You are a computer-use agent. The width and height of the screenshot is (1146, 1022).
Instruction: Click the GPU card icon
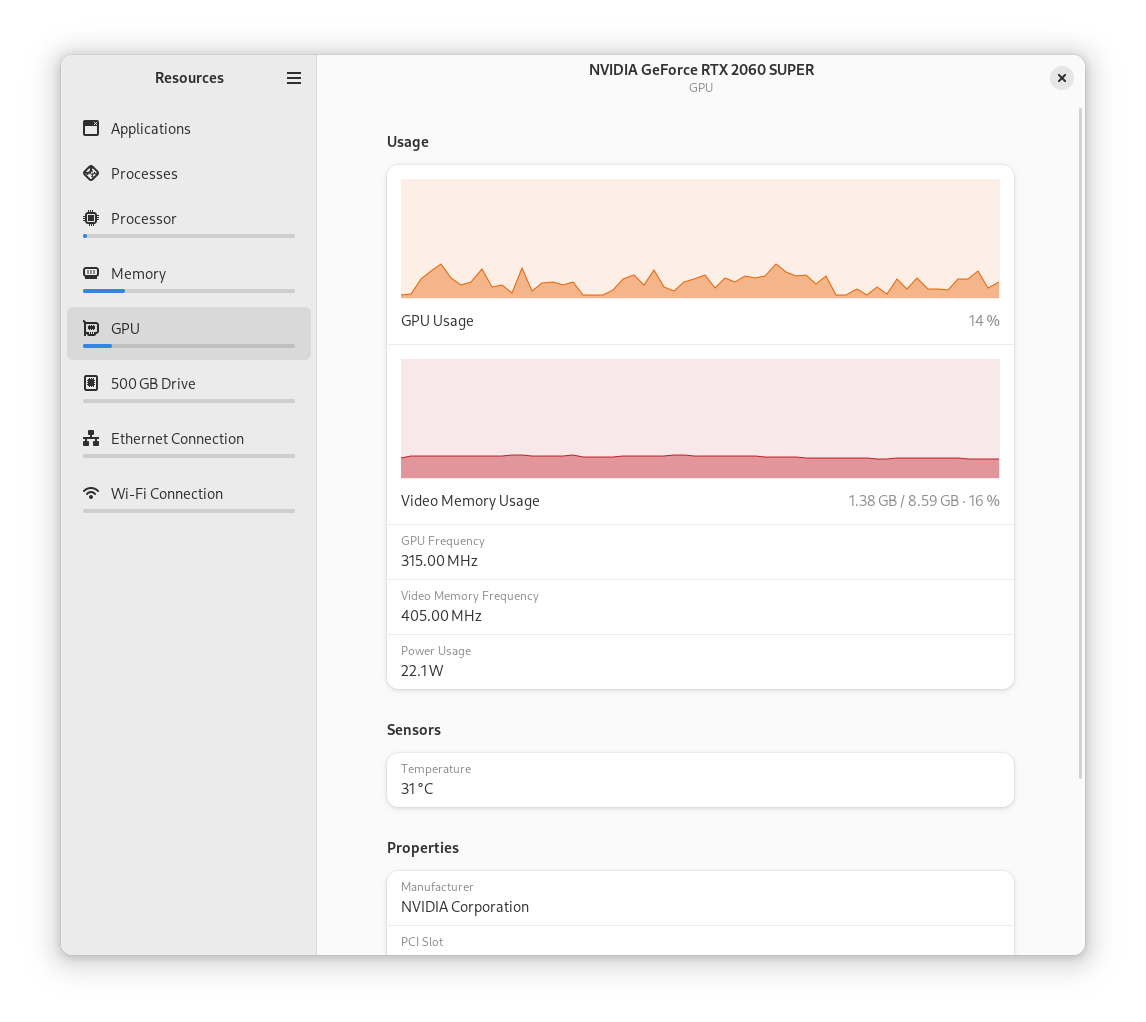[91, 328]
